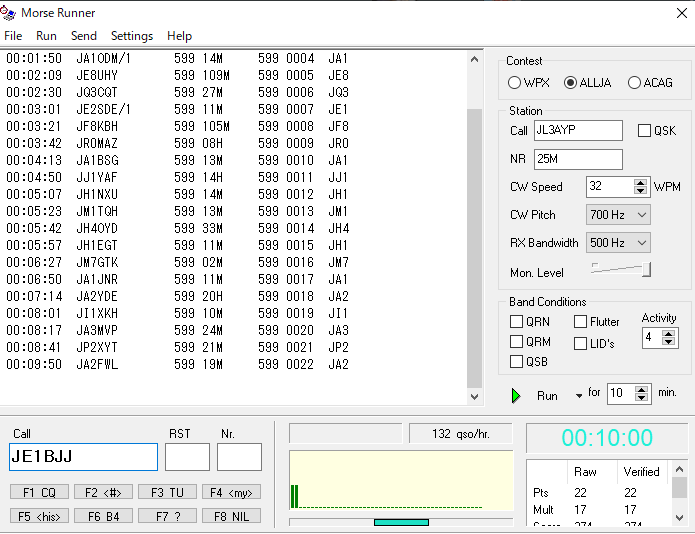Increase run duration minutes with up arrow
Screen dimensions: 695x534
pyautogui.click(x=642, y=389)
